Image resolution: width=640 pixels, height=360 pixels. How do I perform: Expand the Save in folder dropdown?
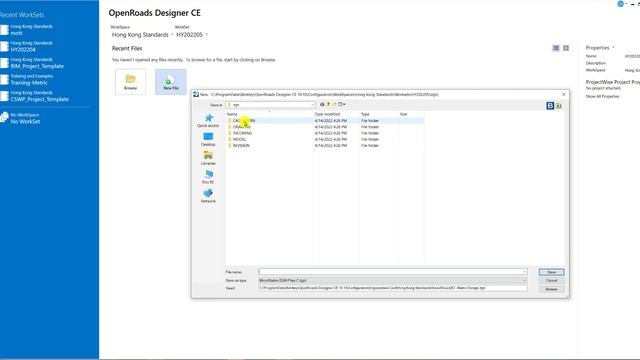tap(312, 105)
